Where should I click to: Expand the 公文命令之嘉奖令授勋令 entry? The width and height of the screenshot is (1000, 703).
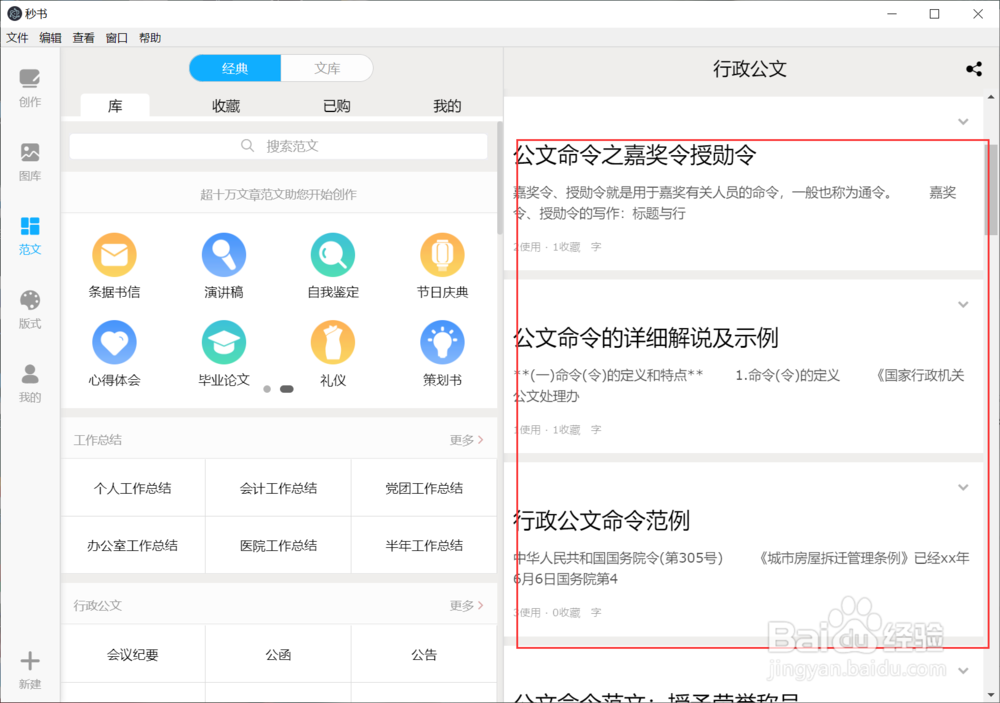pos(963,122)
